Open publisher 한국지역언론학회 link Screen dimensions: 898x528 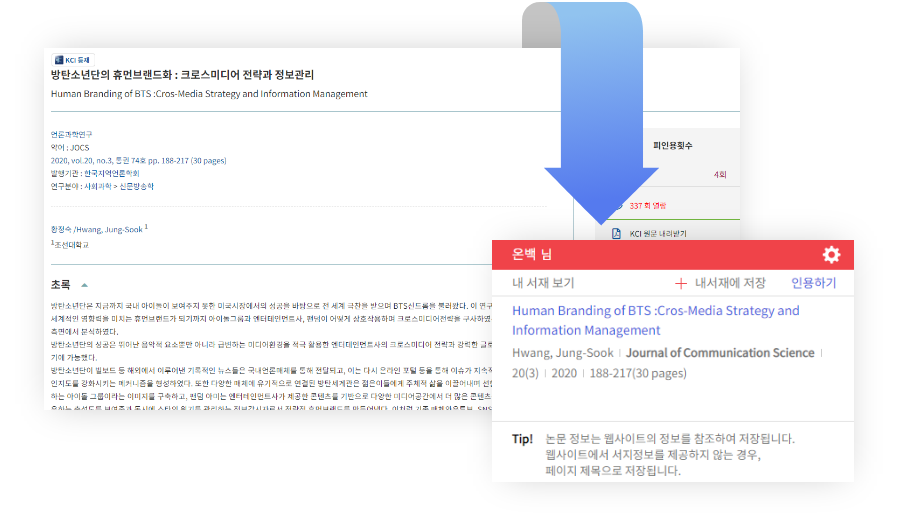pos(112,173)
